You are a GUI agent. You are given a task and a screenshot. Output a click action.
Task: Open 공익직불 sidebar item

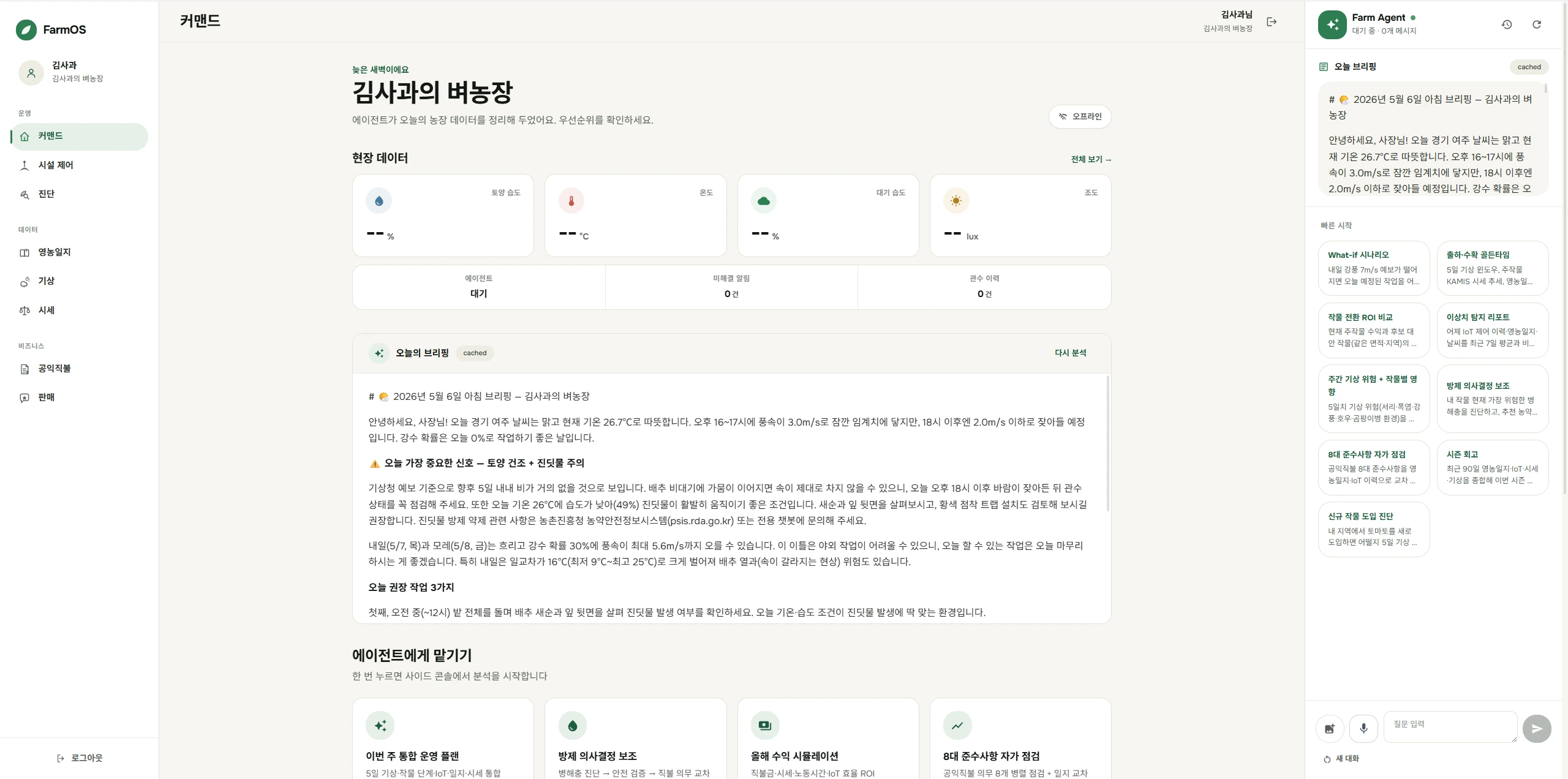pyautogui.click(x=80, y=369)
